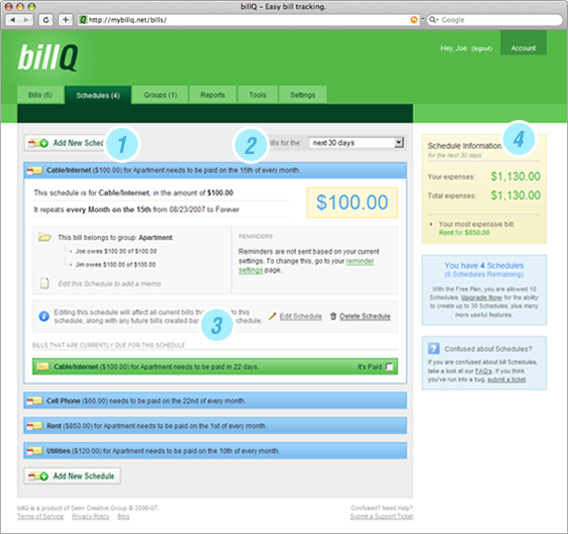Click 'Joe owes $100.00 of $100.00' text
Viewport: 568px width, 534px height.
(x=116, y=251)
